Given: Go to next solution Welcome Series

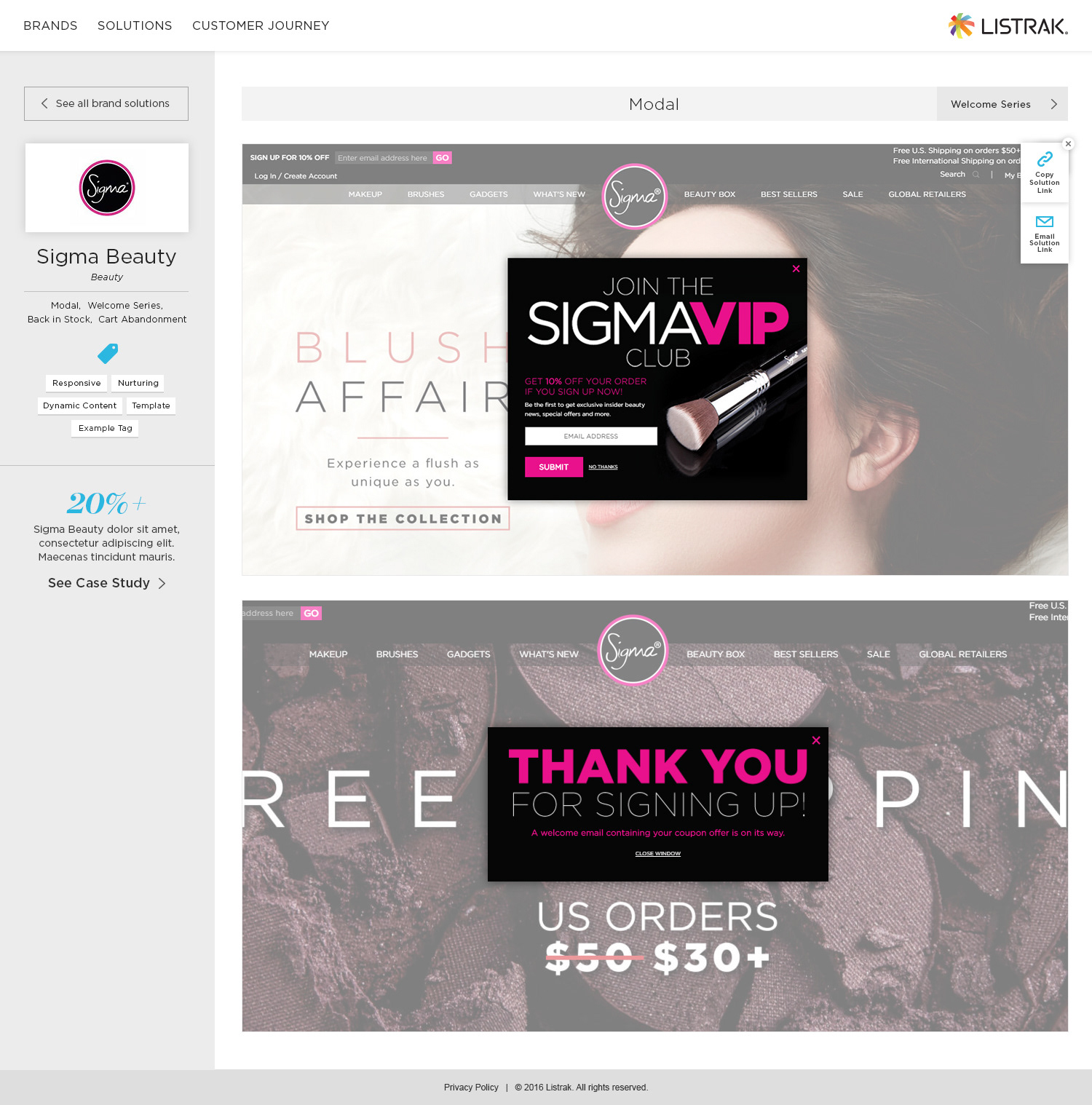Looking at the screenshot, I should coord(1002,104).
